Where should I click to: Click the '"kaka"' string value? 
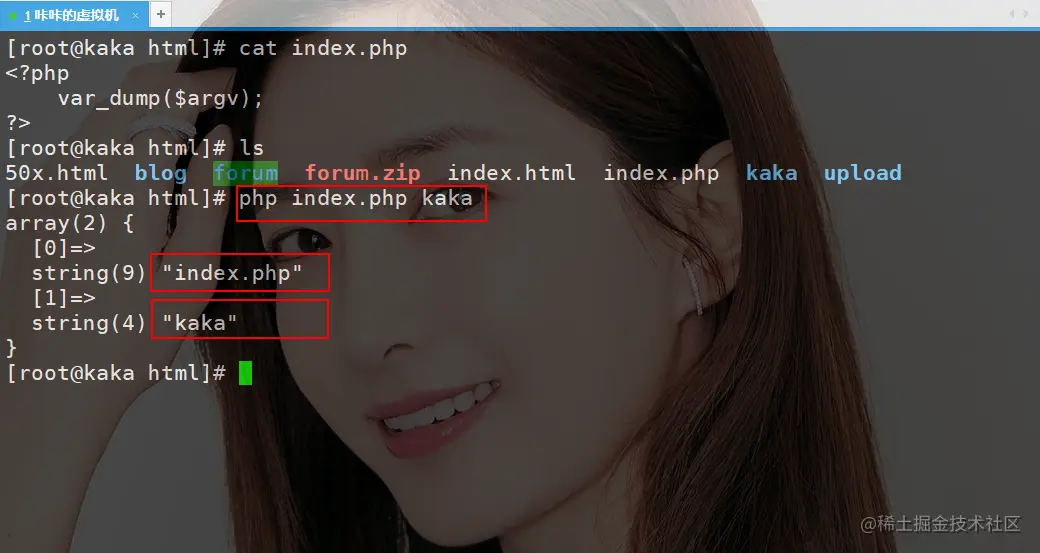click(200, 323)
